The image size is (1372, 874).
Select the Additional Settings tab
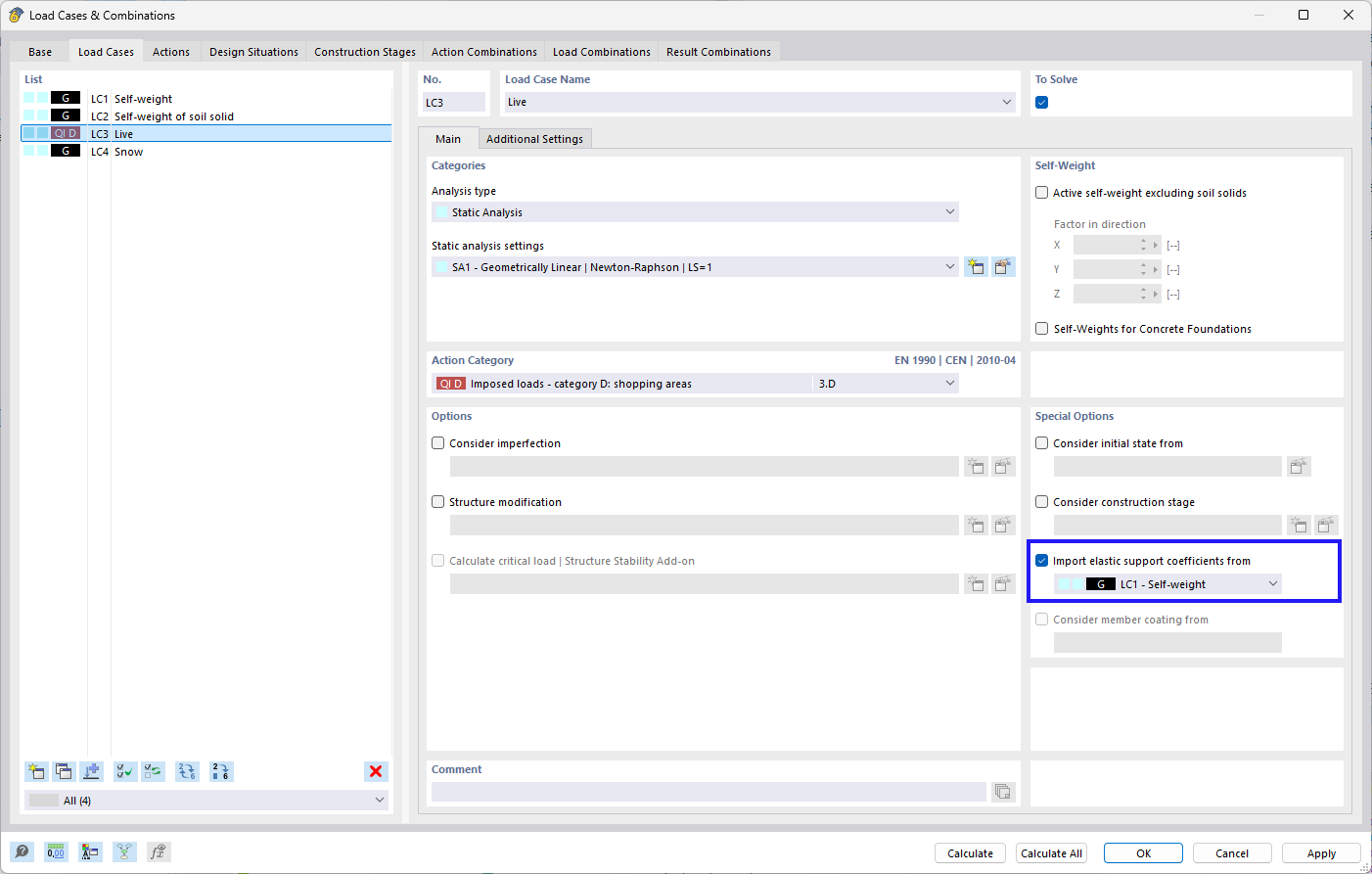[534, 139]
